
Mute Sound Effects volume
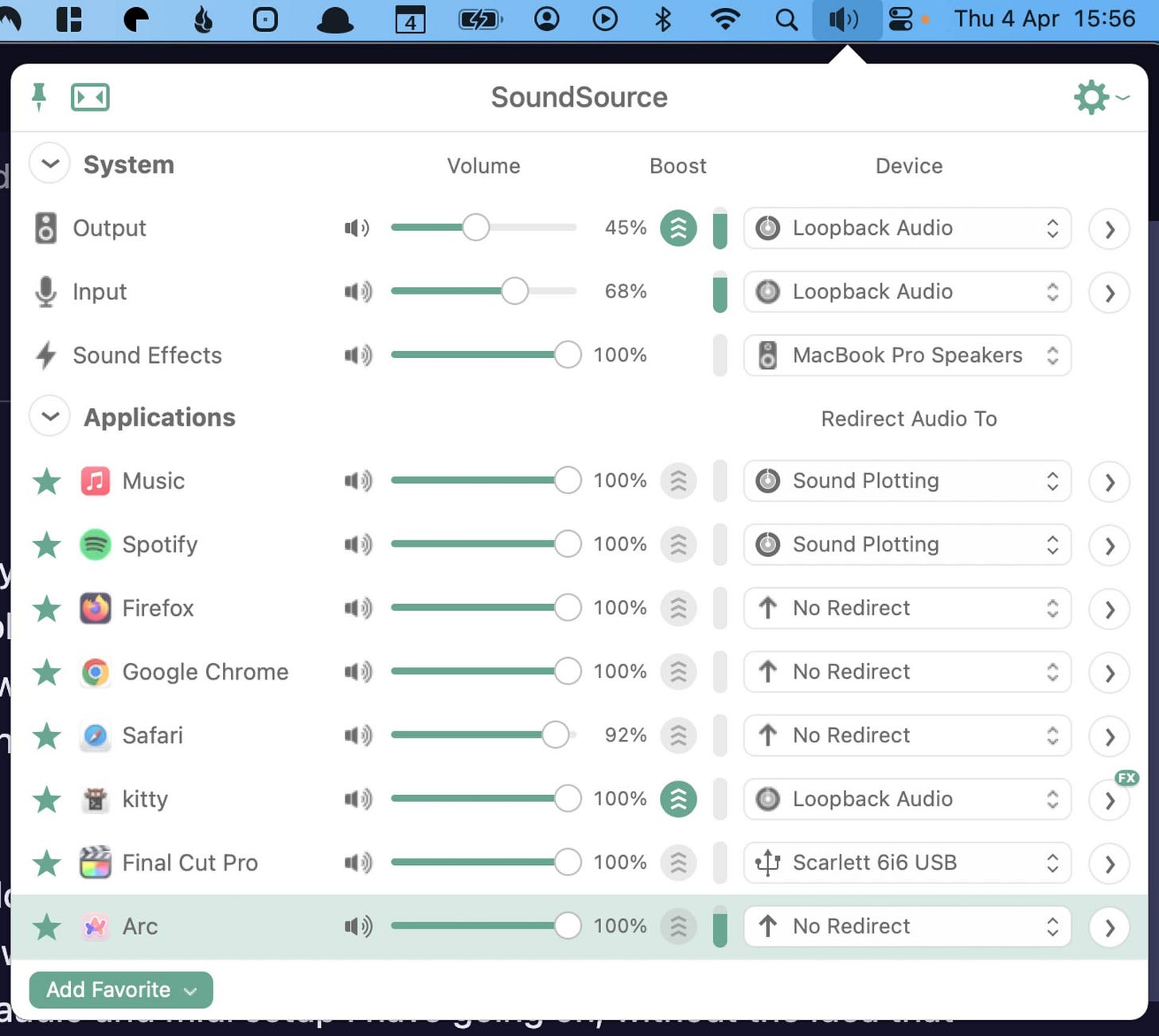(x=357, y=355)
